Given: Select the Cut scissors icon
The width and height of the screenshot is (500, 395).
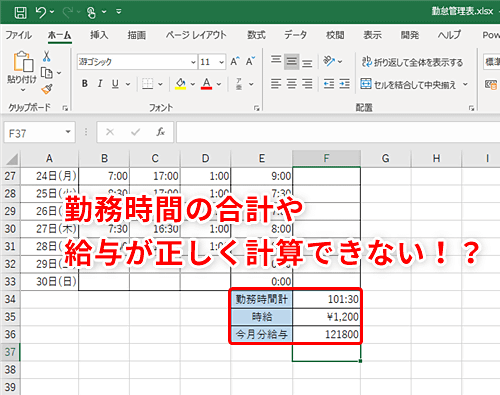Looking at the screenshot, I should [x=47, y=56].
